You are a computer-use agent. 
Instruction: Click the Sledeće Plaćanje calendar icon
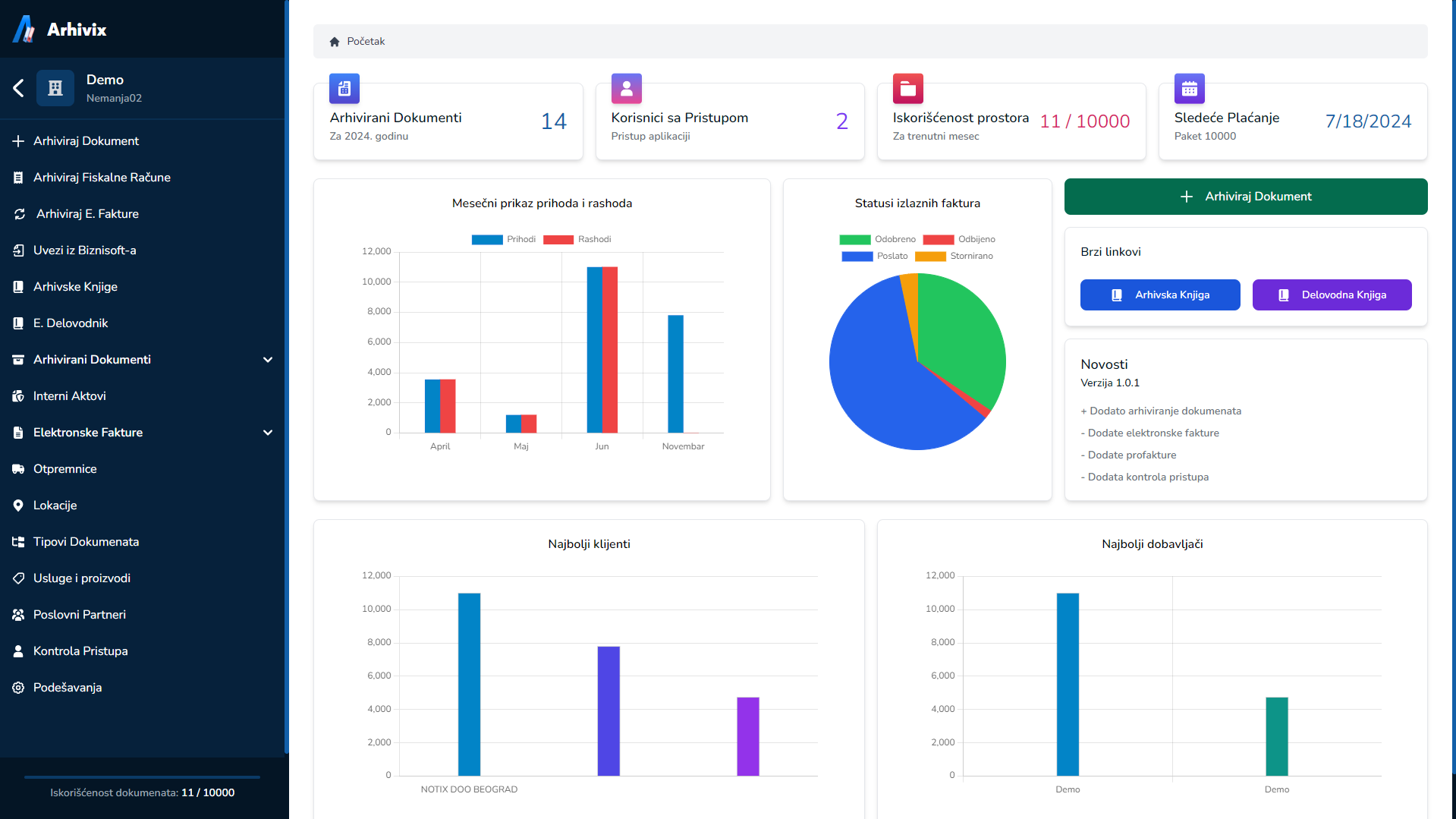1189,89
